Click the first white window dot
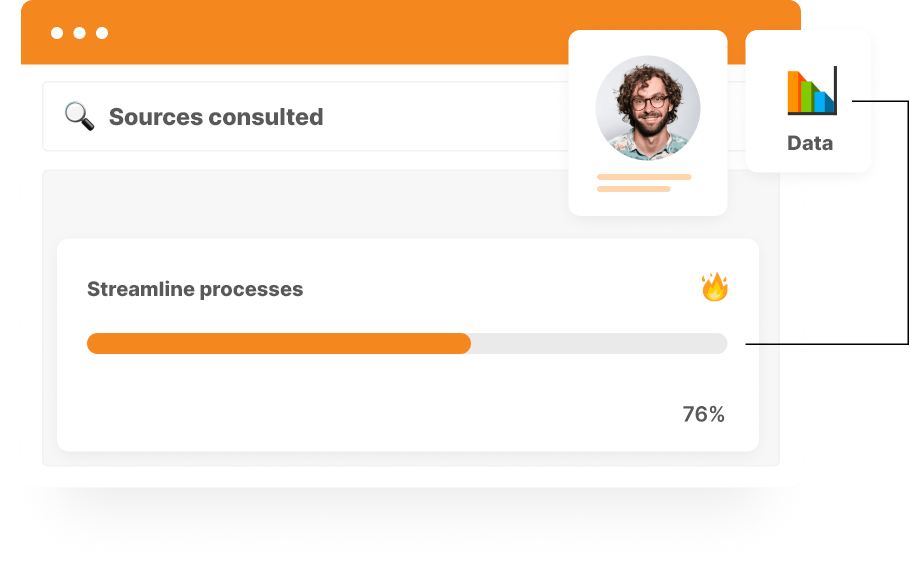 (57, 33)
